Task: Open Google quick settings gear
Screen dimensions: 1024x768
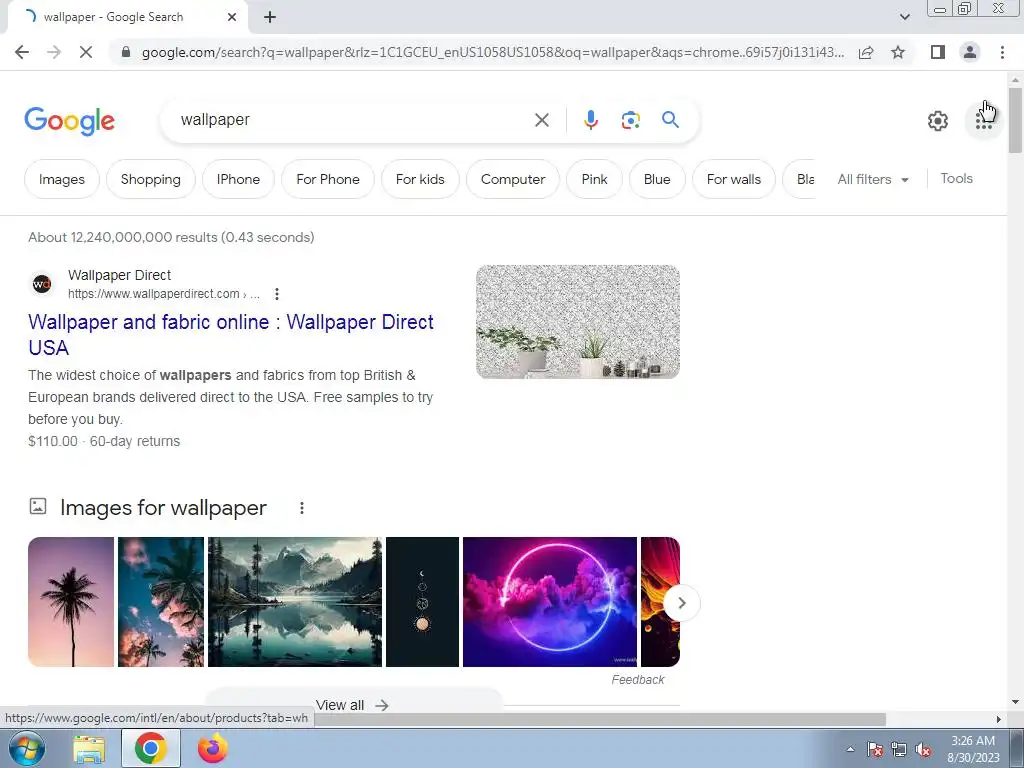Action: coord(938,121)
